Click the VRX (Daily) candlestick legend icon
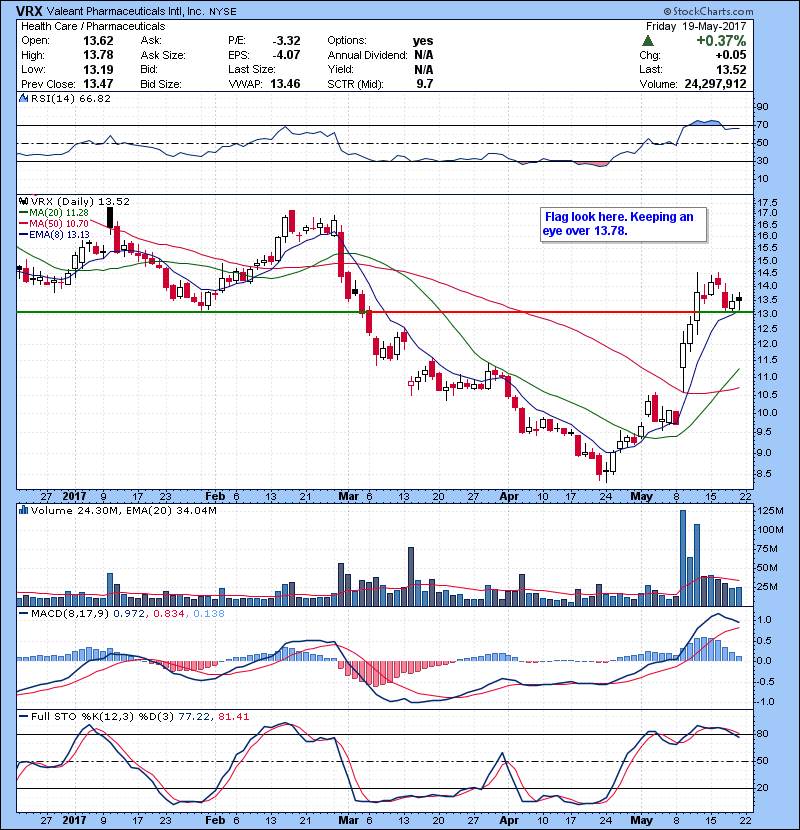This screenshot has width=800, height=830. [23, 201]
